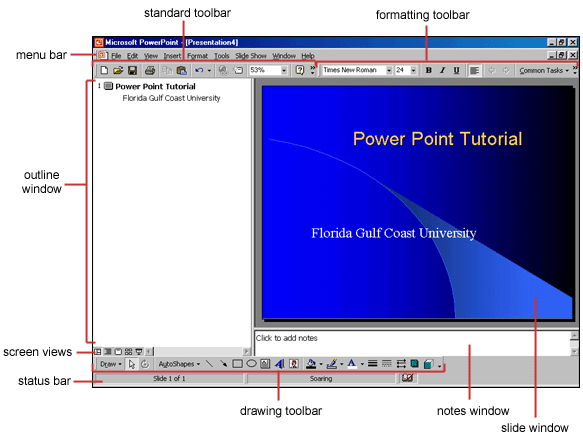
Task: Open the Slide Show menu
Action: click(x=251, y=56)
